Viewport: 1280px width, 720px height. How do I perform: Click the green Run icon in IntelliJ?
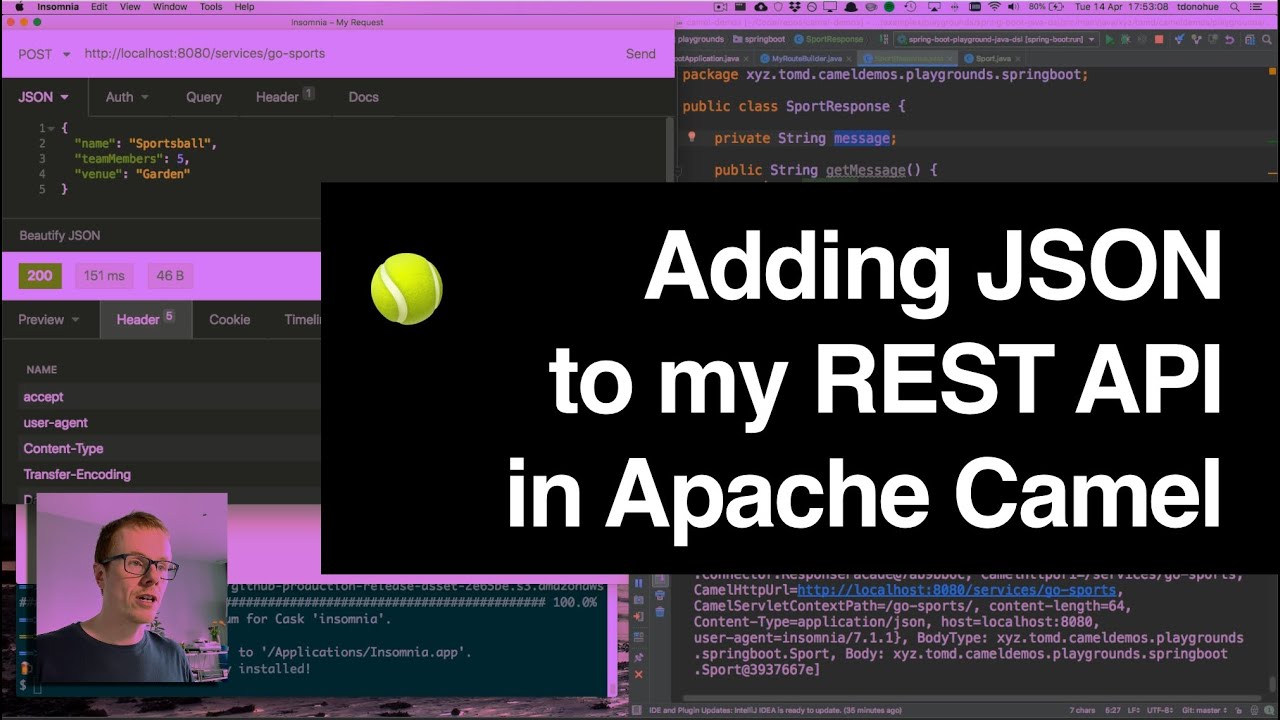pyautogui.click(x=1110, y=39)
